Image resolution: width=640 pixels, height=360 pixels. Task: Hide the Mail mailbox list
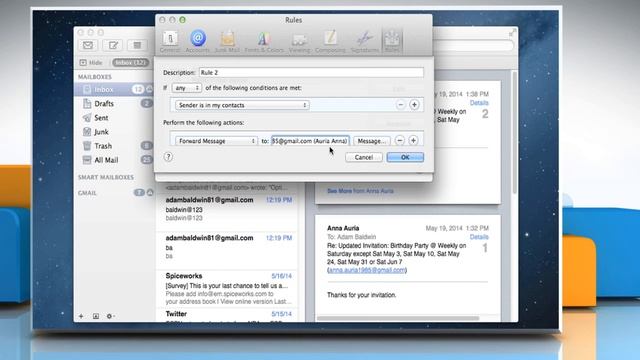[91, 62]
